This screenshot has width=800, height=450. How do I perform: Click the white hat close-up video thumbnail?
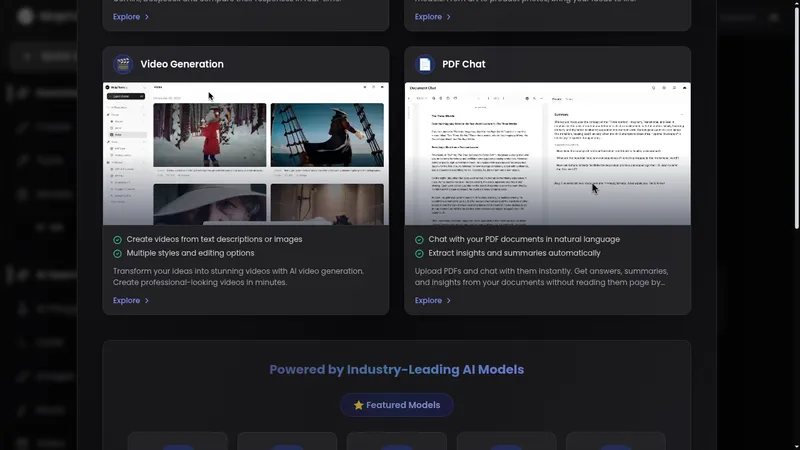(x=210, y=204)
